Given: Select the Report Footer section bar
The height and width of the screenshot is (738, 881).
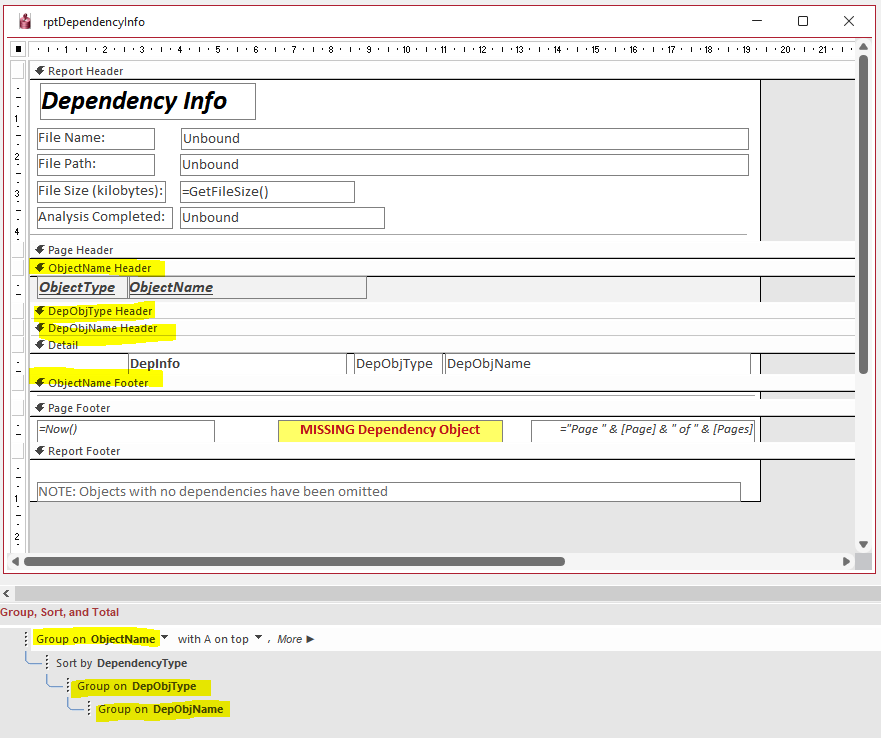Looking at the screenshot, I should 442,451.
